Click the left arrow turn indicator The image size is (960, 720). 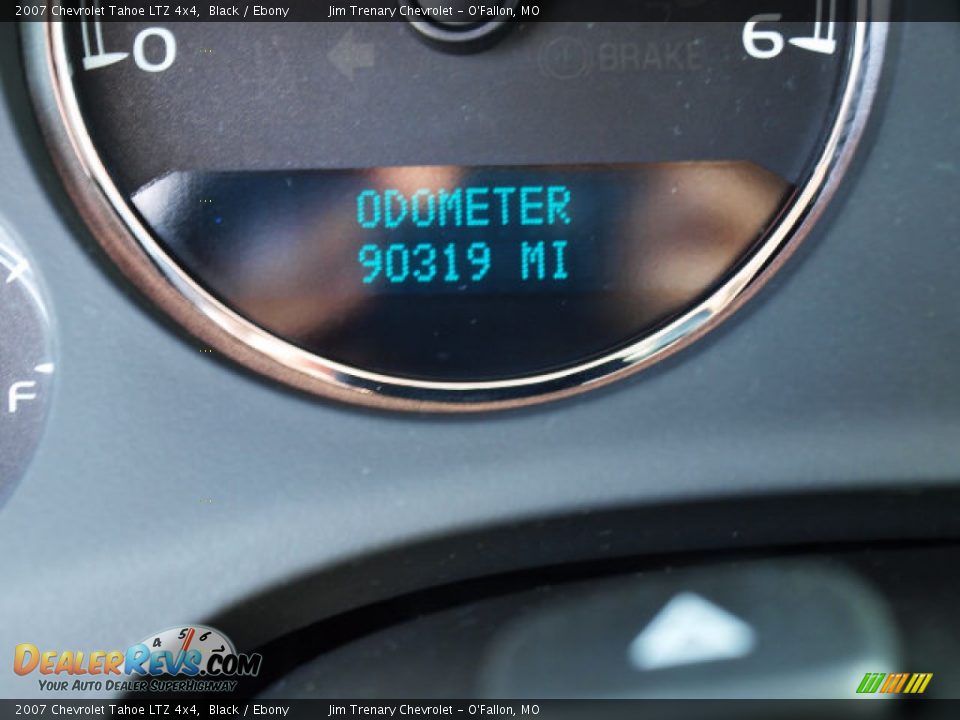click(x=351, y=56)
